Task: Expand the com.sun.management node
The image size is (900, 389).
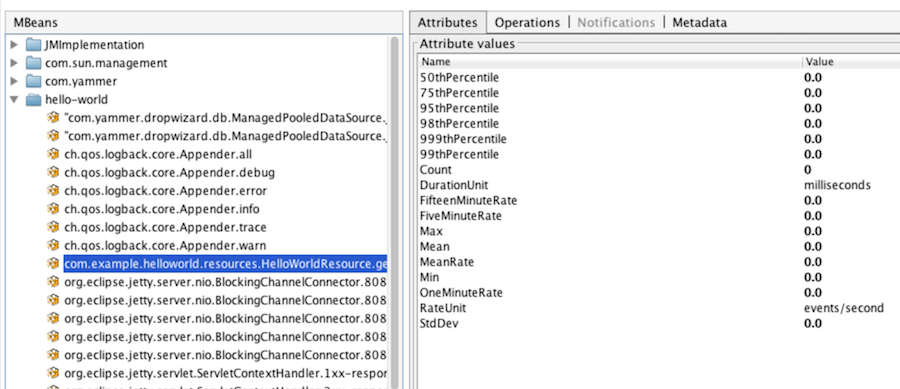Action: click(x=14, y=63)
